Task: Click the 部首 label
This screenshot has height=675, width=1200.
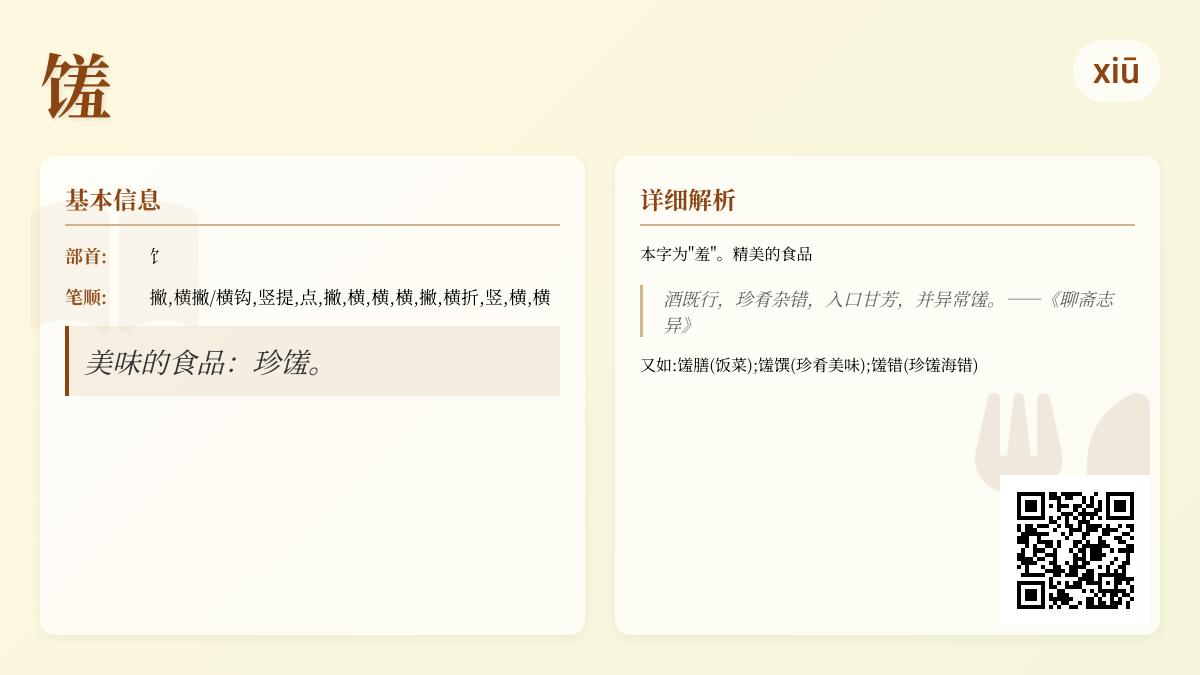Action: tap(86, 257)
